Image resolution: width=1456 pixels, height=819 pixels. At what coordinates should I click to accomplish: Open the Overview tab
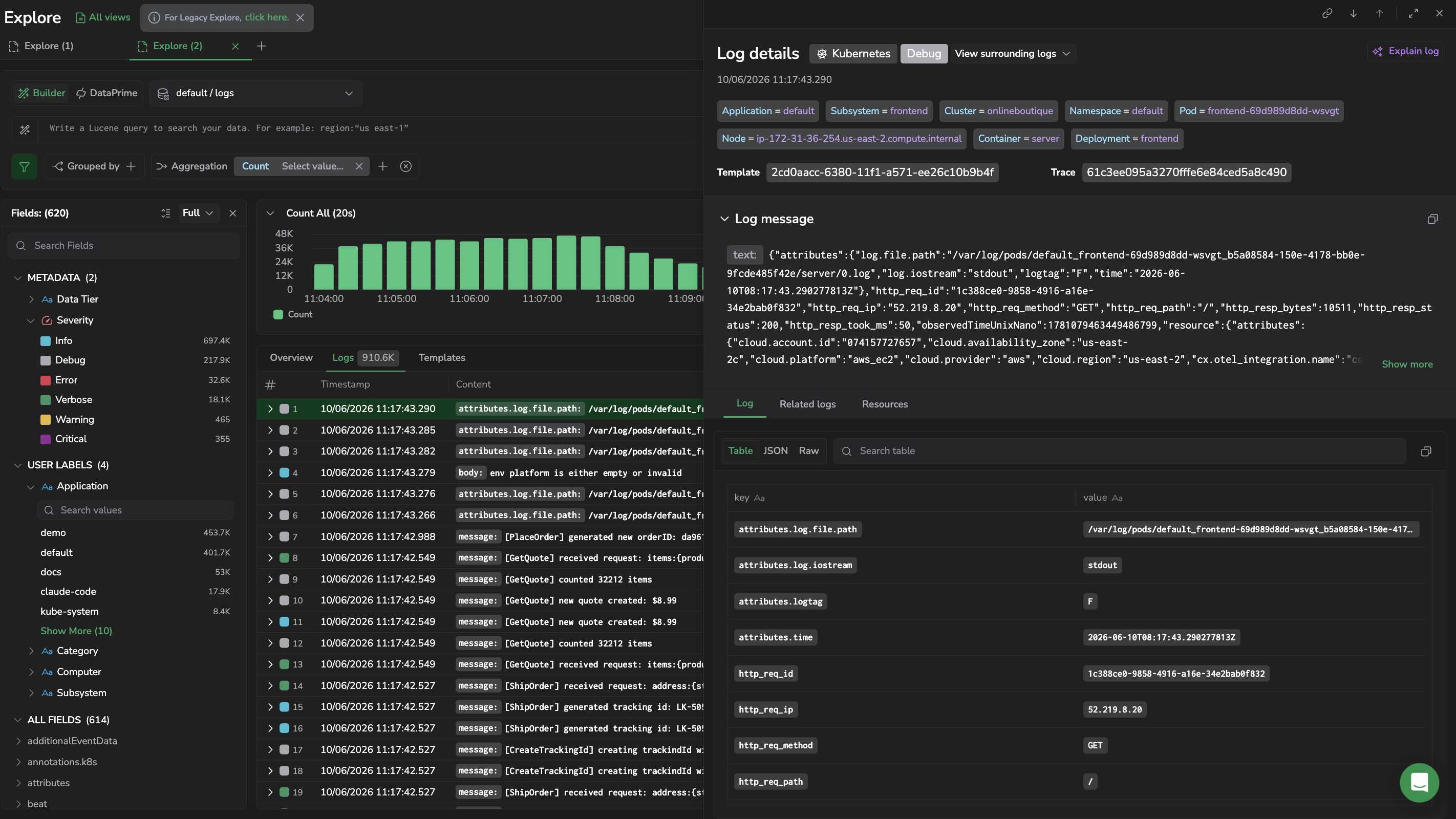point(291,358)
